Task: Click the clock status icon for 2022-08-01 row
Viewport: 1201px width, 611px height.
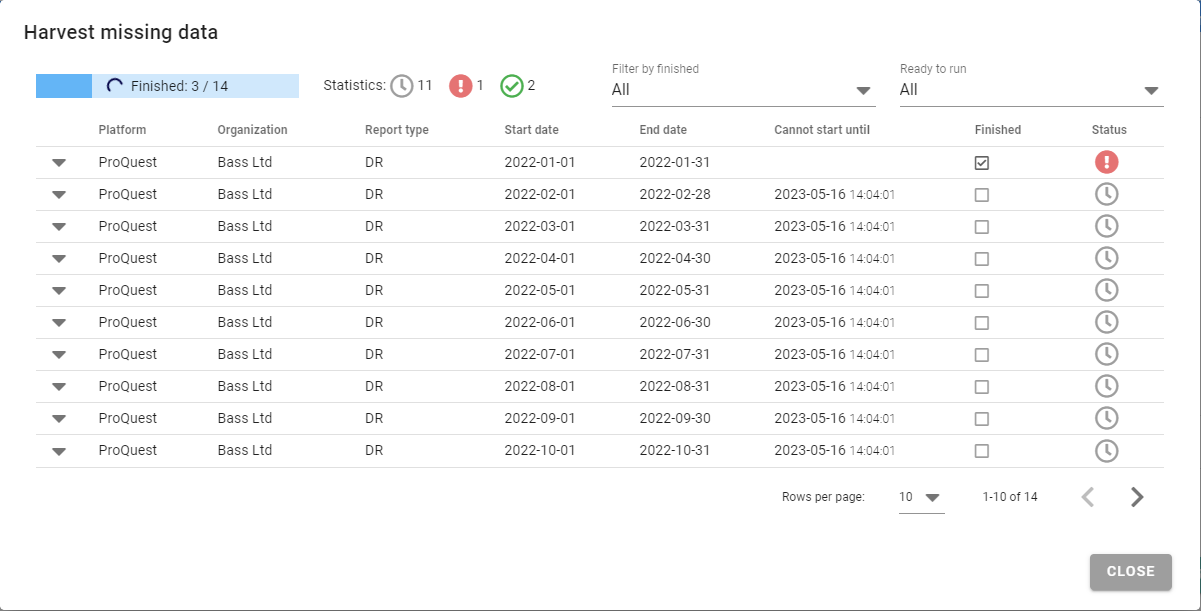Action: (1106, 386)
